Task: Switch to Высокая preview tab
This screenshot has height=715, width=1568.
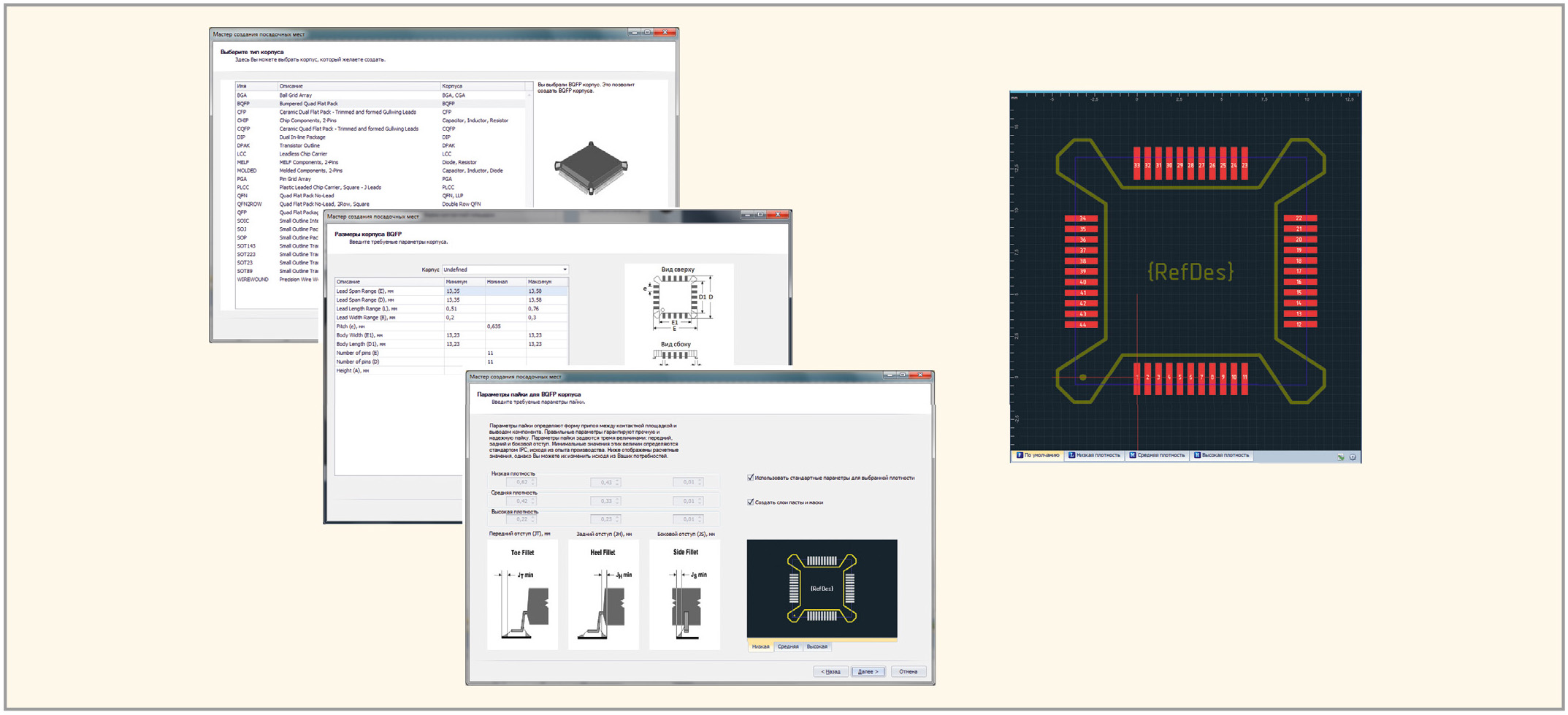Action: (x=817, y=646)
